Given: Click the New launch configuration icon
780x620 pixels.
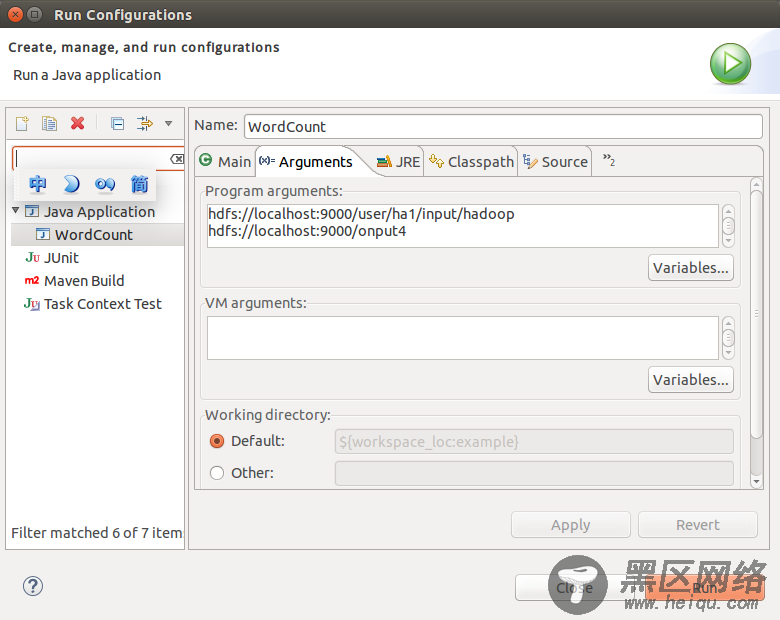Looking at the screenshot, I should pos(22,123).
